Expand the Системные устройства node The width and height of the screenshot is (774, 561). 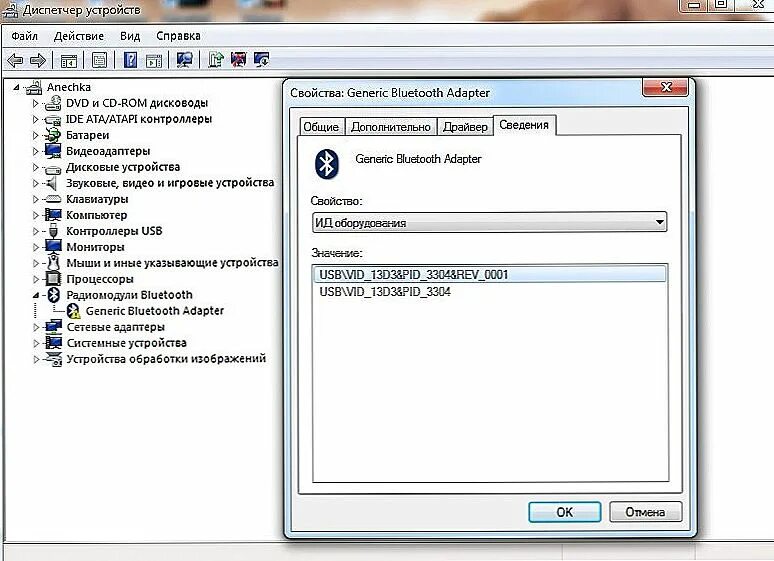point(36,343)
